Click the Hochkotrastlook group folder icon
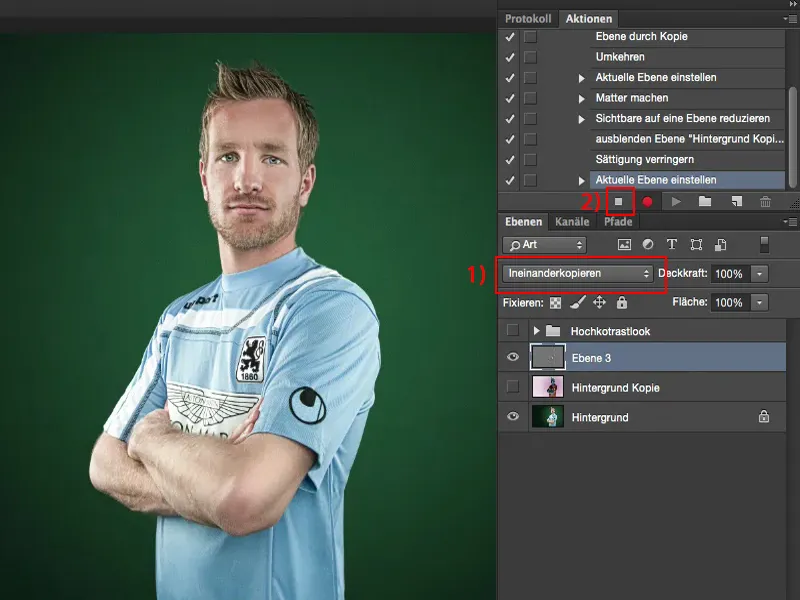 pyautogui.click(x=553, y=331)
